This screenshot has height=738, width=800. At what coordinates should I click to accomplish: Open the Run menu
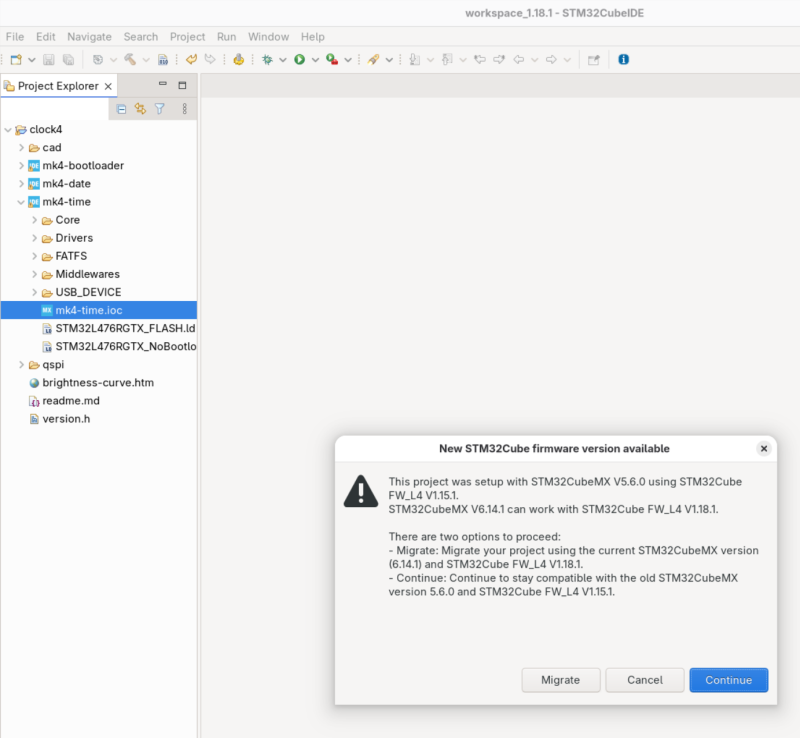click(227, 37)
